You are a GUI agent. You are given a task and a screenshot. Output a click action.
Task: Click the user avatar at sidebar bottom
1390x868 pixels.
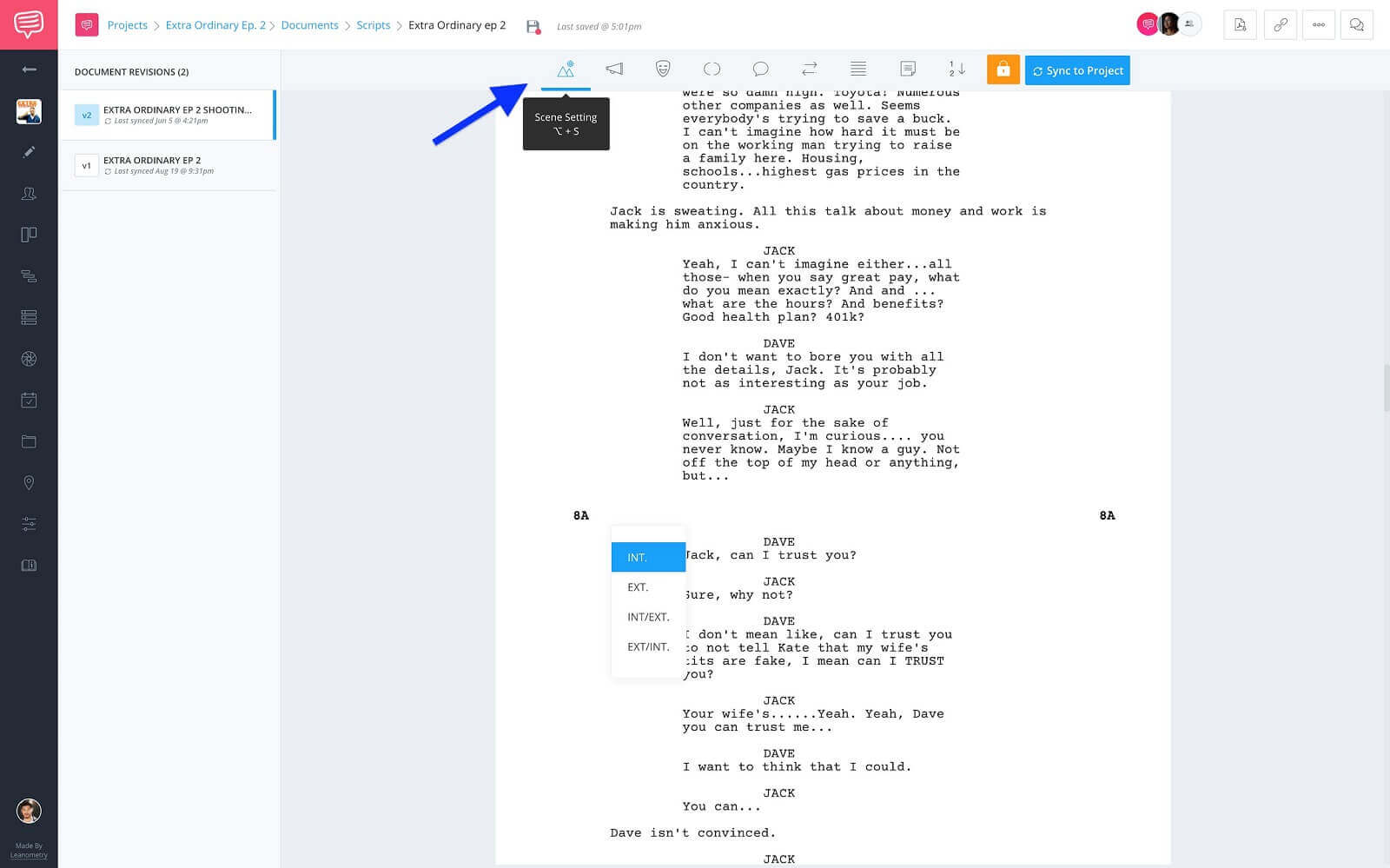(29, 811)
